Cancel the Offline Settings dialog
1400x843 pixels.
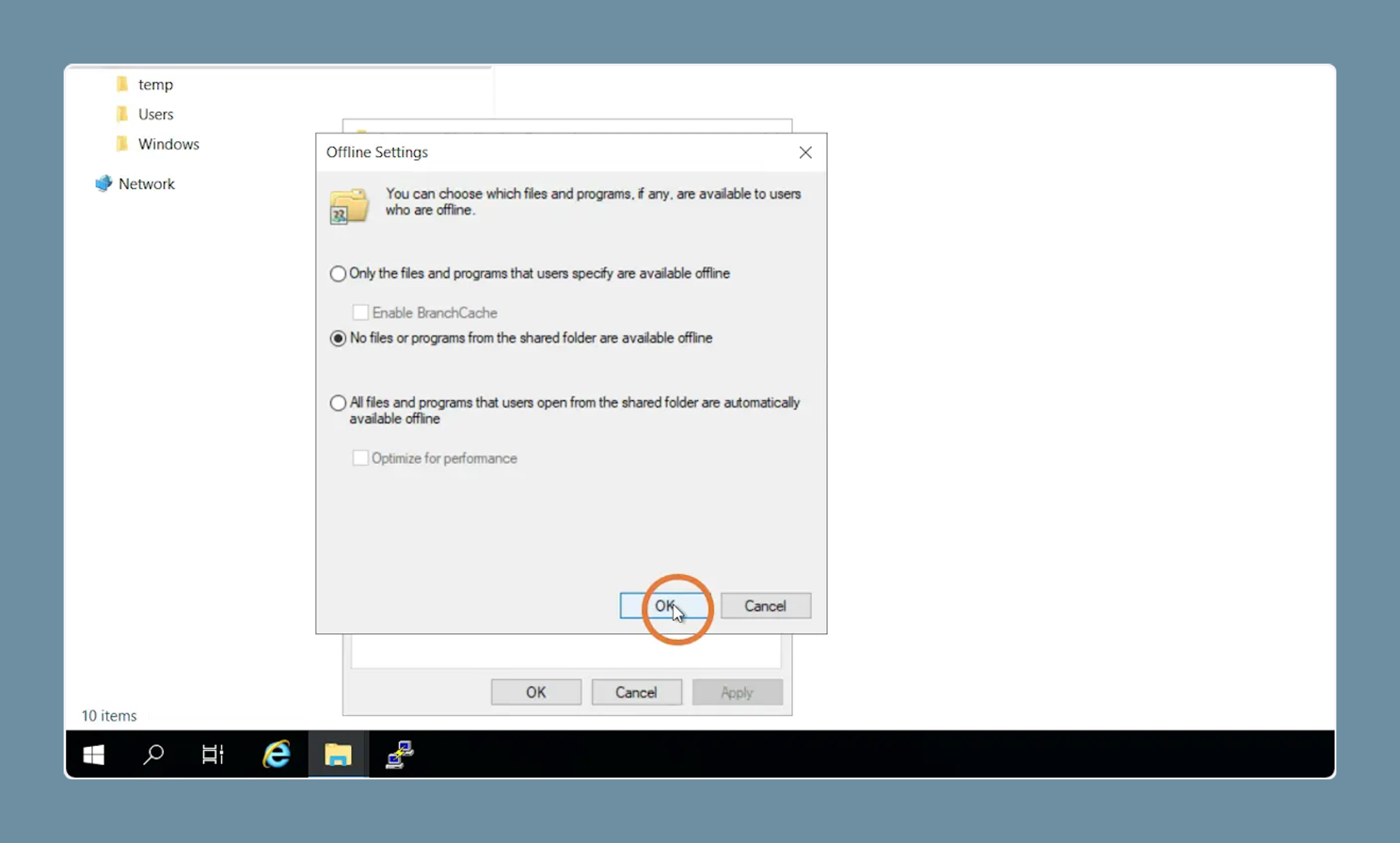(766, 606)
